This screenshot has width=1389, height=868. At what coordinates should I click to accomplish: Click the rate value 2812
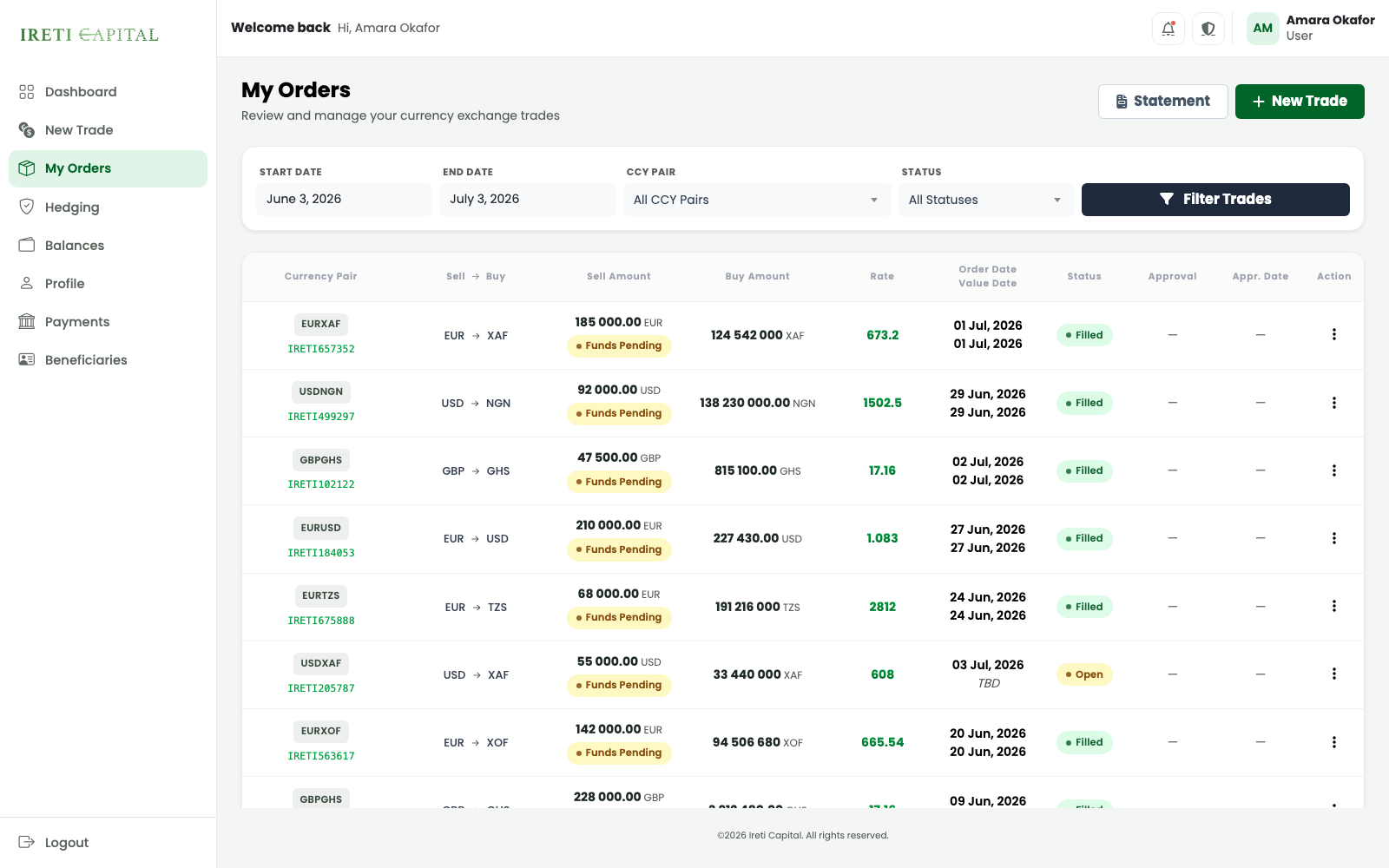click(x=883, y=607)
